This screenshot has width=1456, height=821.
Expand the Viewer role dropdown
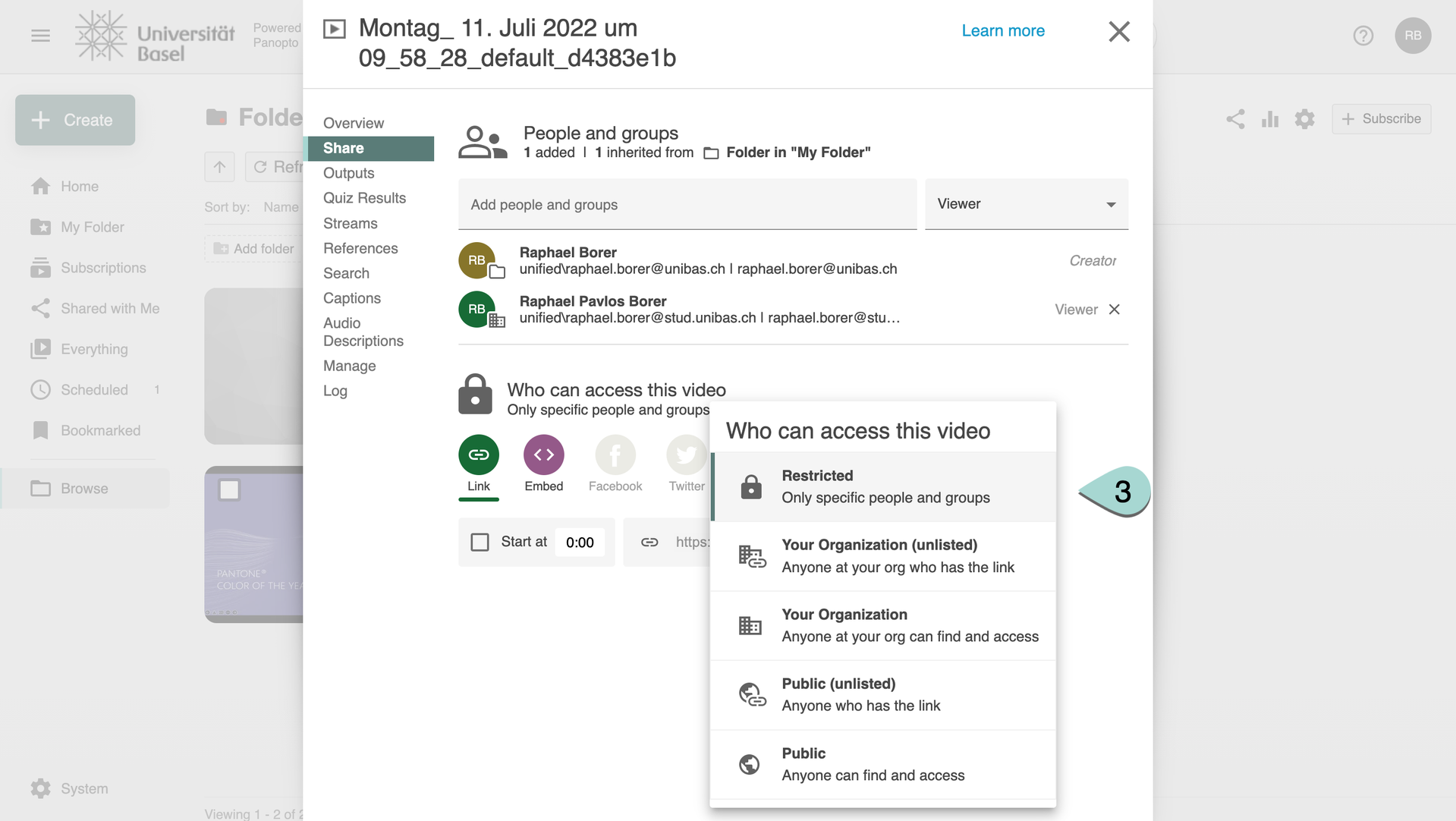tap(1026, 204)
